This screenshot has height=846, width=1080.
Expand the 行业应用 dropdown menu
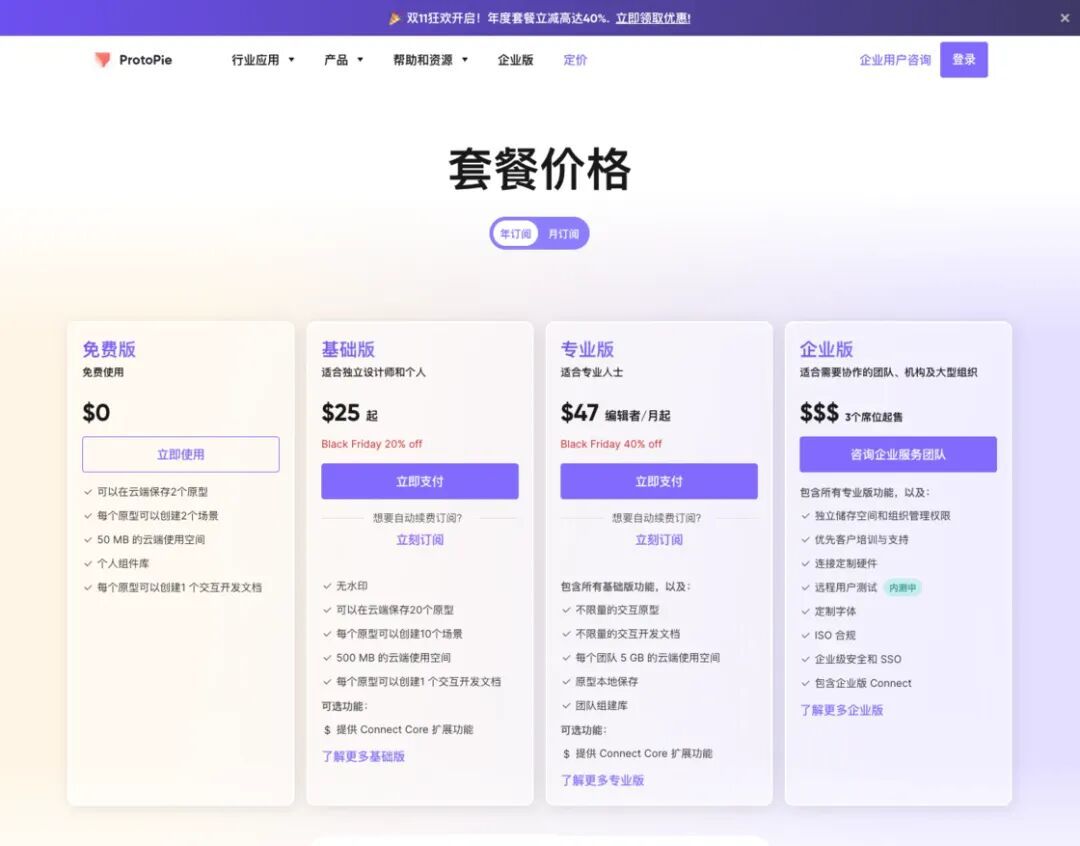(x=263, y=60)
